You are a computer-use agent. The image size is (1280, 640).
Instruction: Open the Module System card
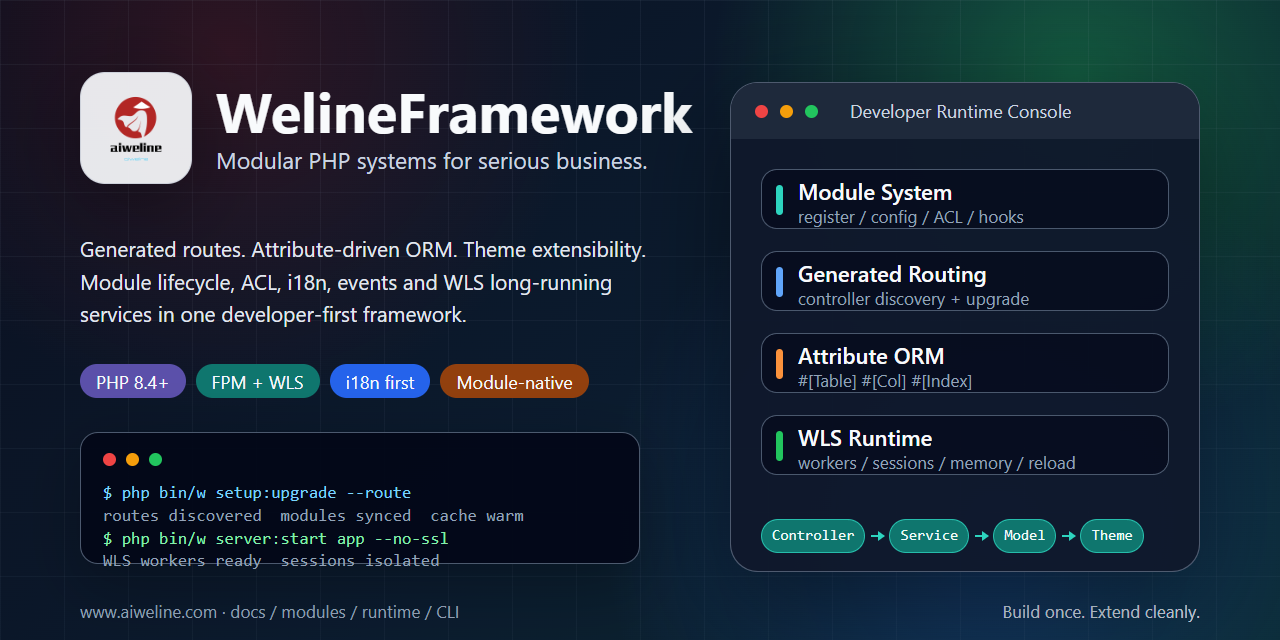(965, 199)
